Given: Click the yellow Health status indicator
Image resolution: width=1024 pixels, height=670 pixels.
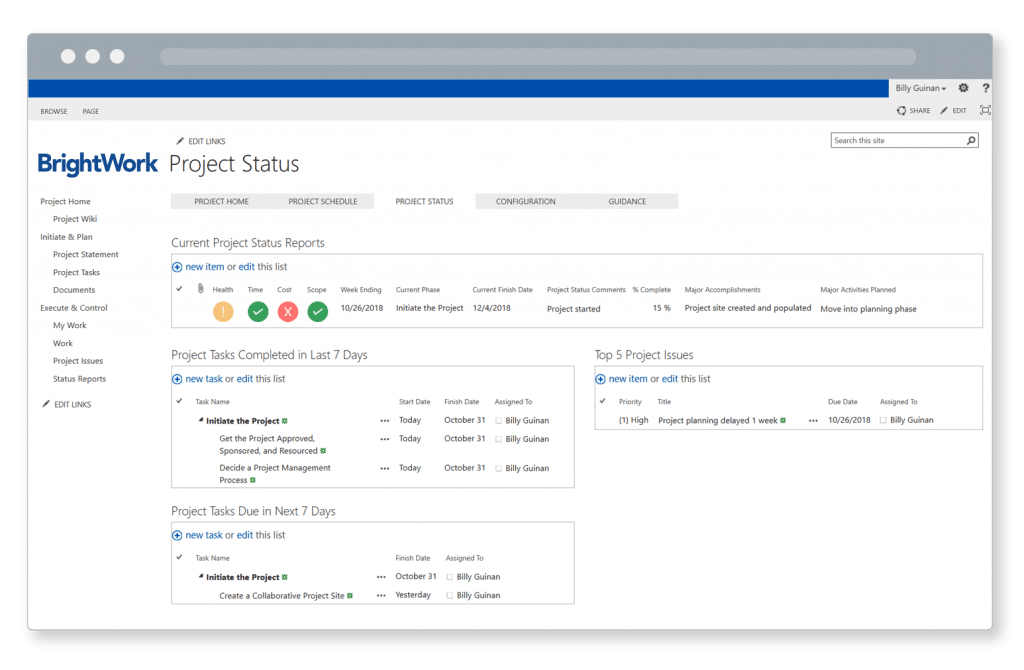Looking at the screenshot, I should point(223,311).
